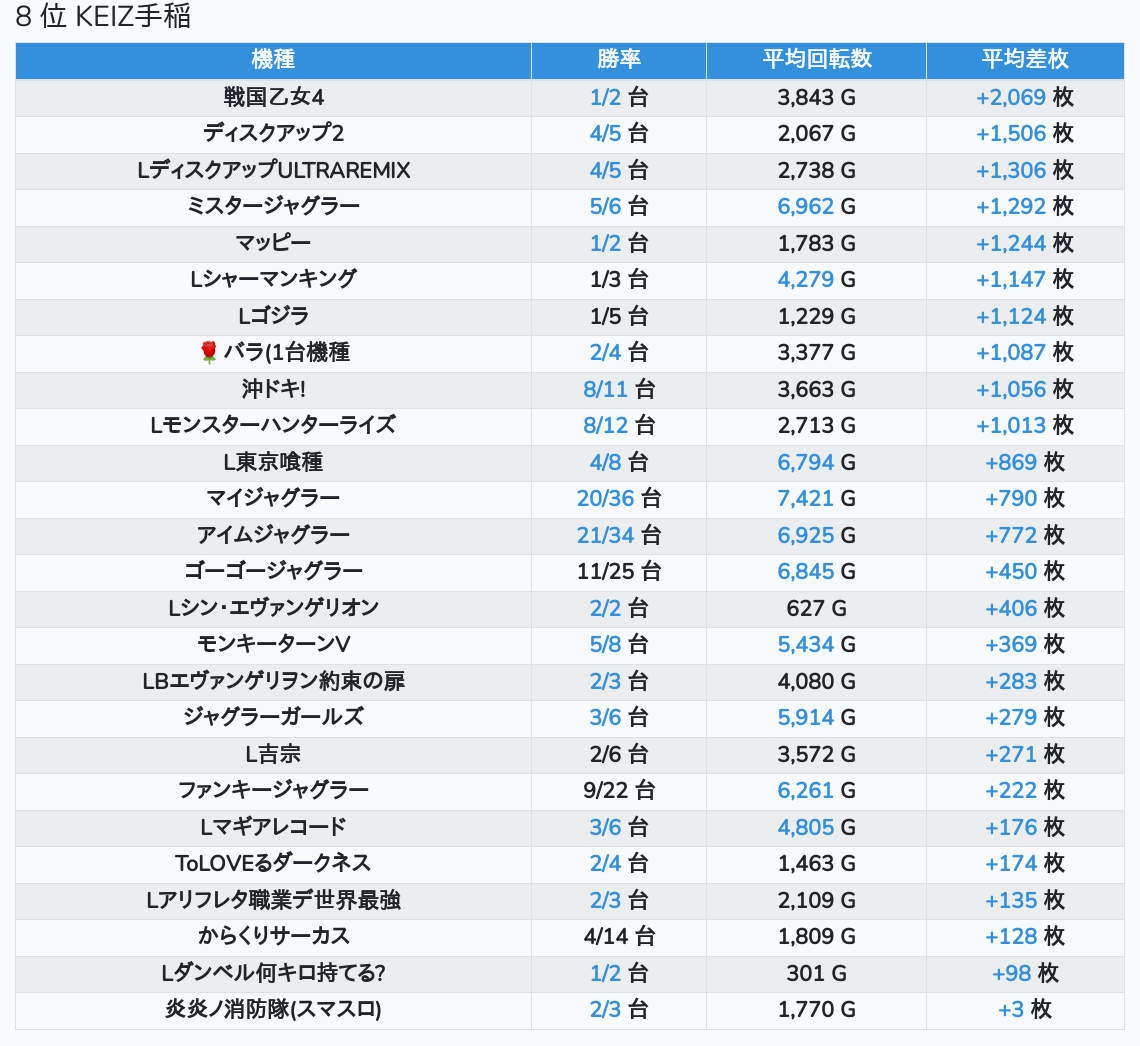Select the 21/34 台 win rate value
Viewport: 1140px width, 1046px height.
click(619, 535)
